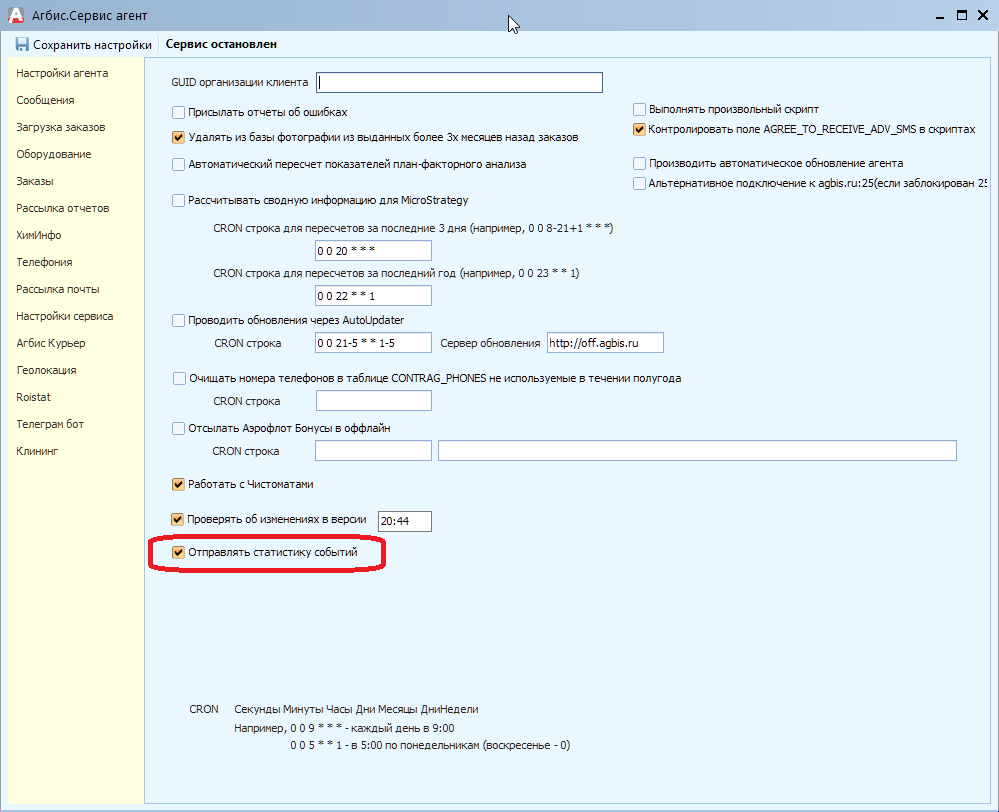
Task: Go to ХимИнфо section
Action: tap(39, 235)
